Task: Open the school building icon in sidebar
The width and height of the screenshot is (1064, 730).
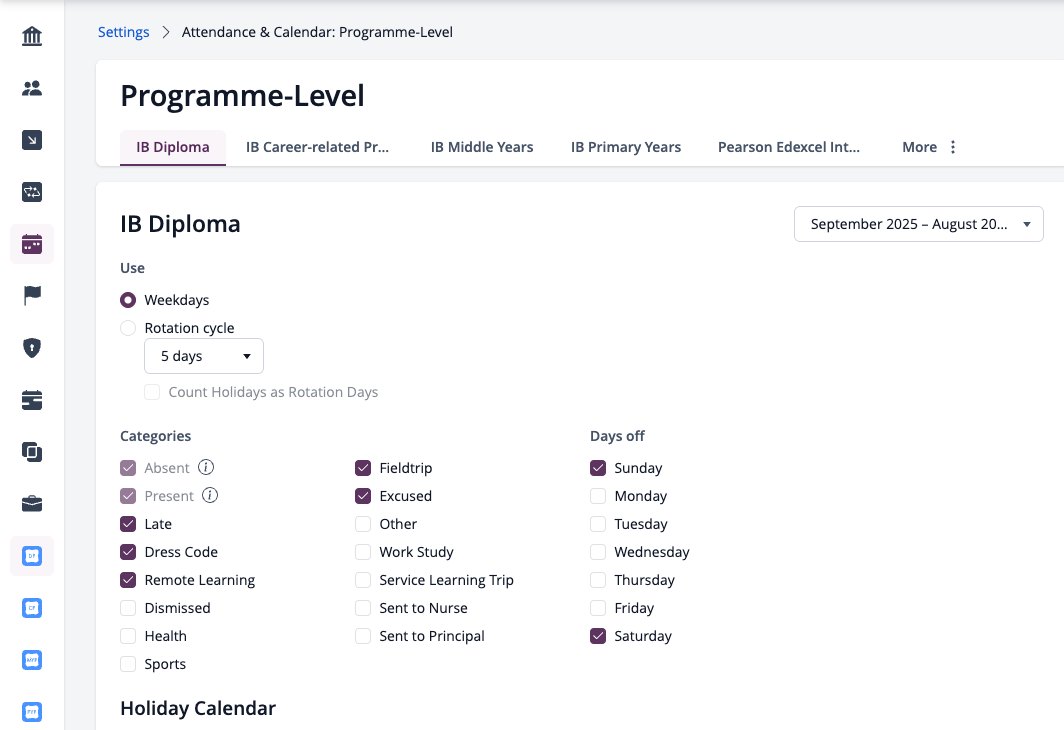Action: [x=32, y=36]
